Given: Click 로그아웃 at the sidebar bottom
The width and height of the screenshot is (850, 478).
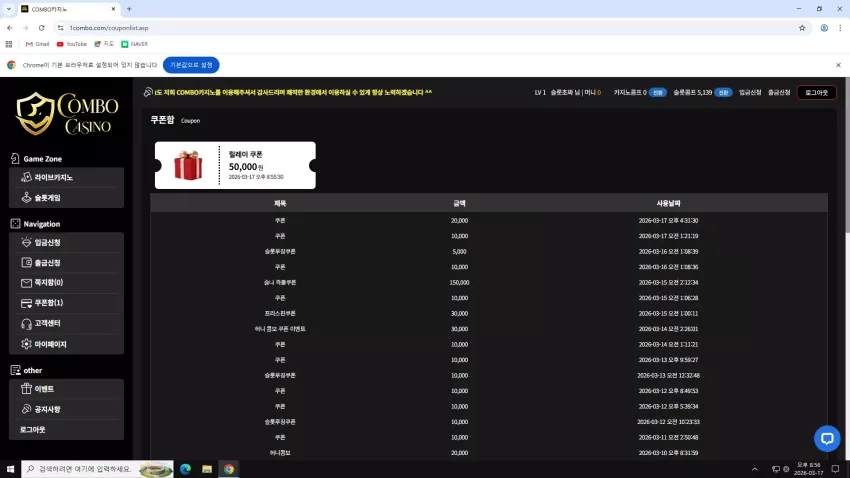Looking at the screenshot, I should click(x=33, y=430).
